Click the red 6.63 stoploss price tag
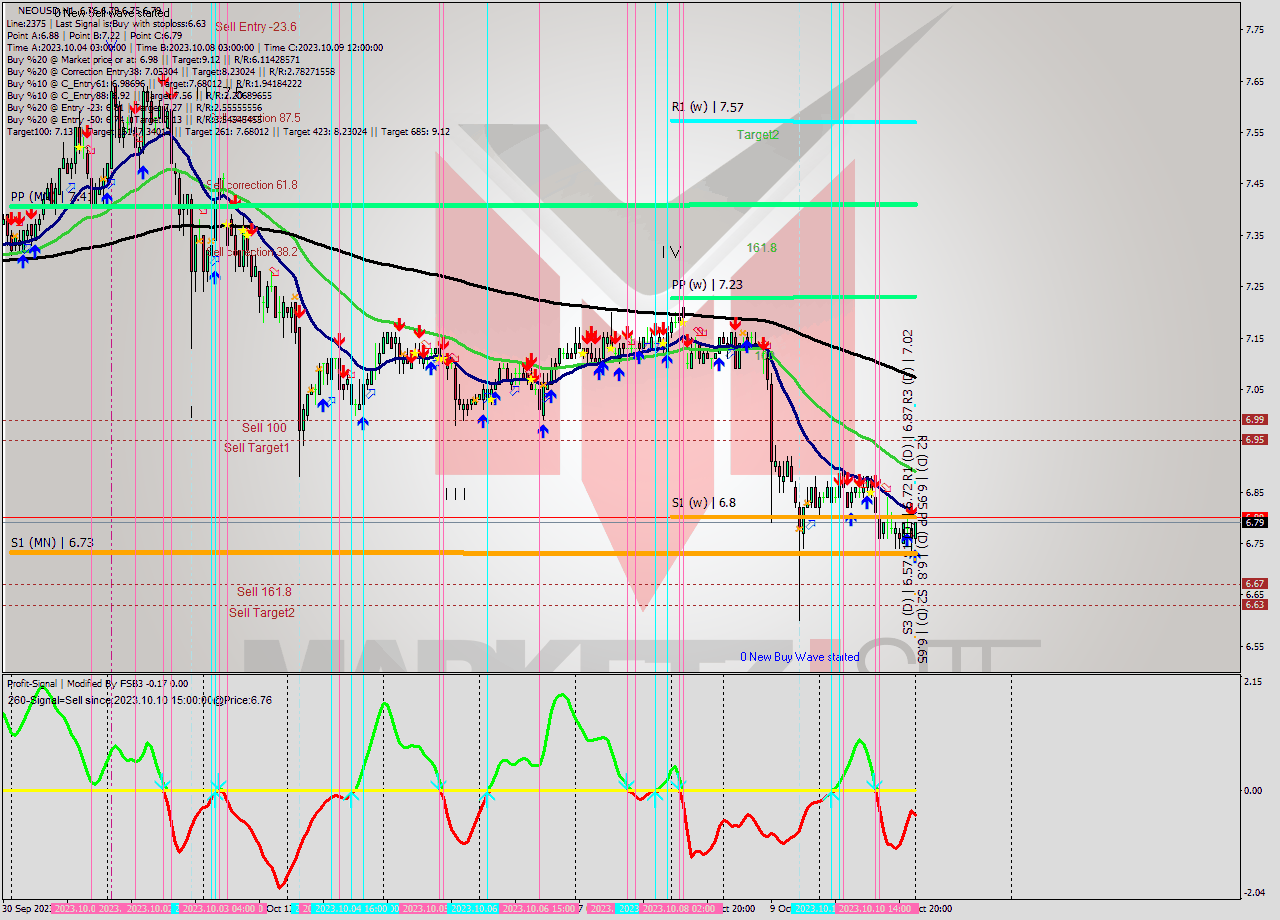Viewport: 1280px width, 920px height. [1255, 604]
